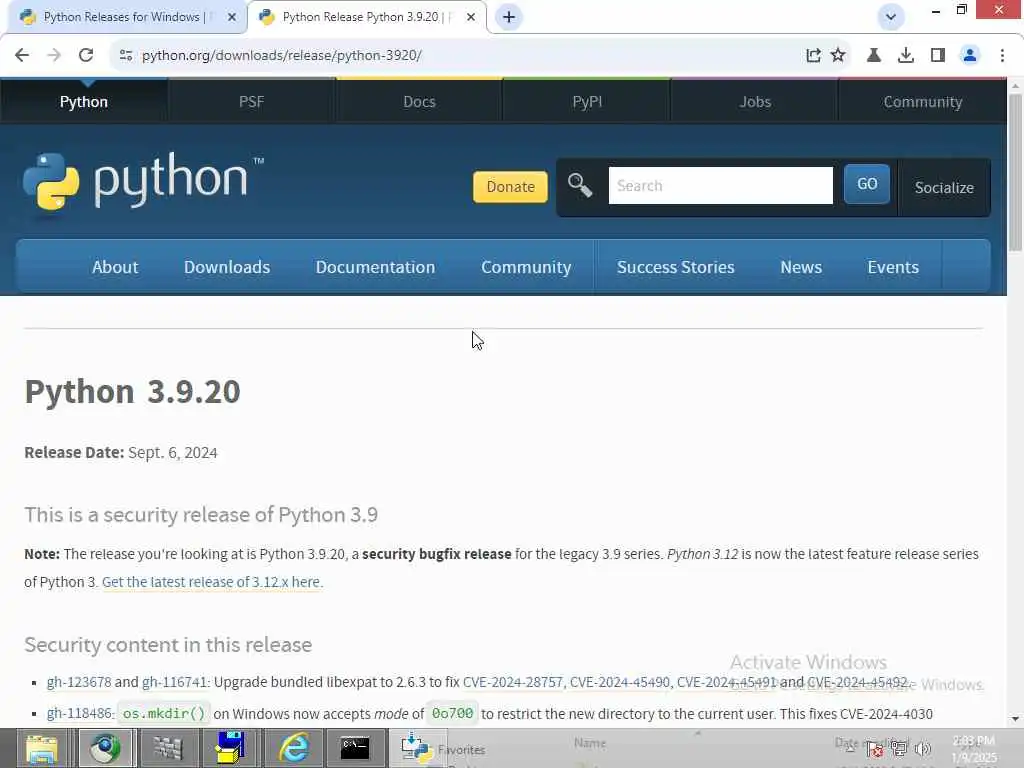This screenshot has height=768, width=1024.
Task: Open the Downloads main menu item
Action: 227,267
